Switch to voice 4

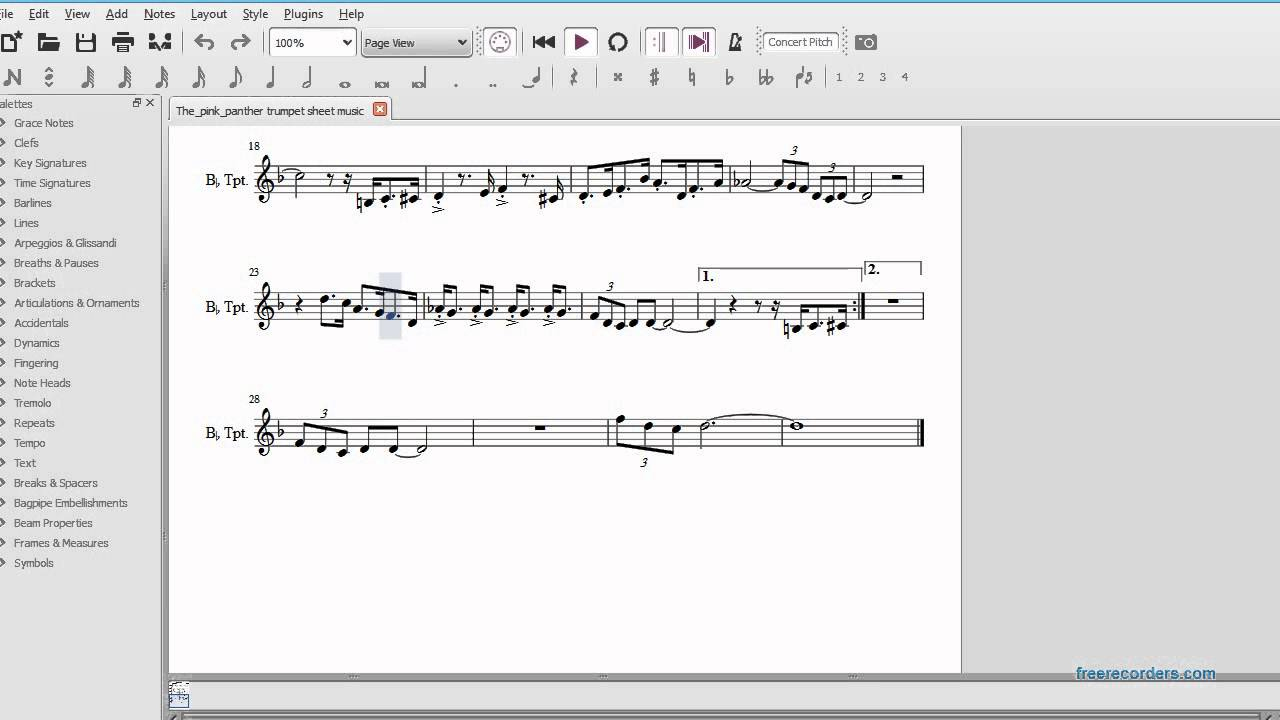click(x=905, y=77)
